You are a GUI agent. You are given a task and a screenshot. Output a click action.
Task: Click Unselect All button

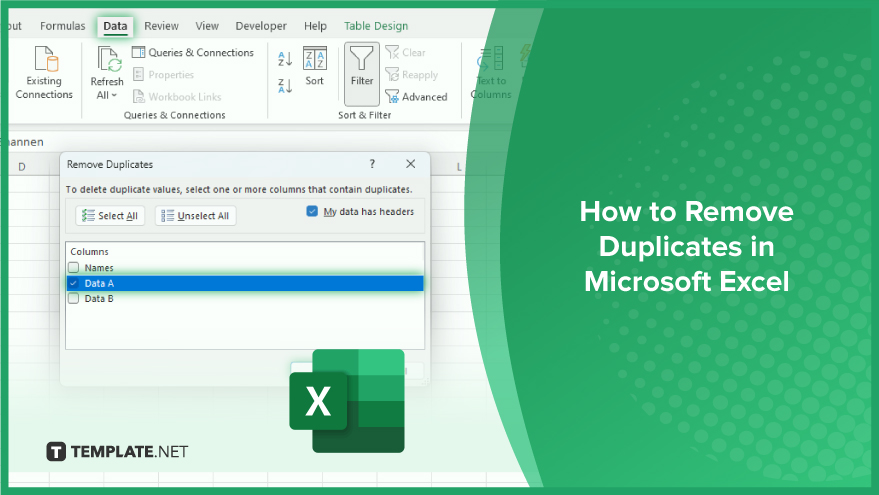[x=195, y=216]
